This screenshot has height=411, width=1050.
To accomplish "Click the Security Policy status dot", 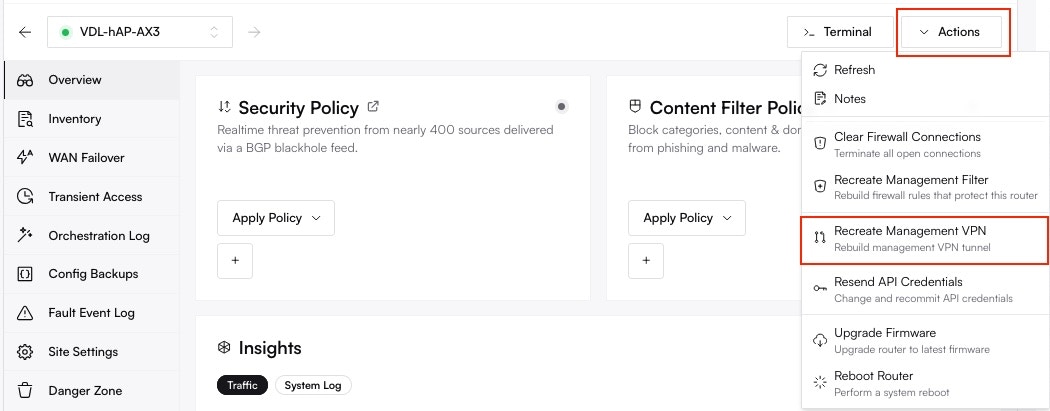I will (x=562, y=107).
